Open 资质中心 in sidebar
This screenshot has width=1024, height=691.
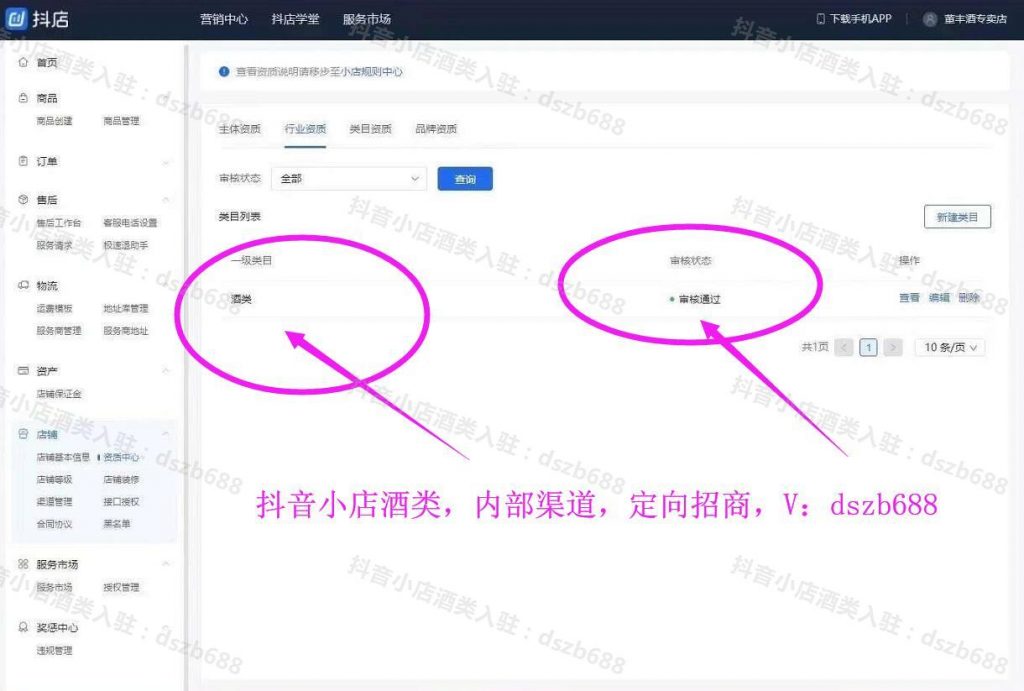(121, 457)
